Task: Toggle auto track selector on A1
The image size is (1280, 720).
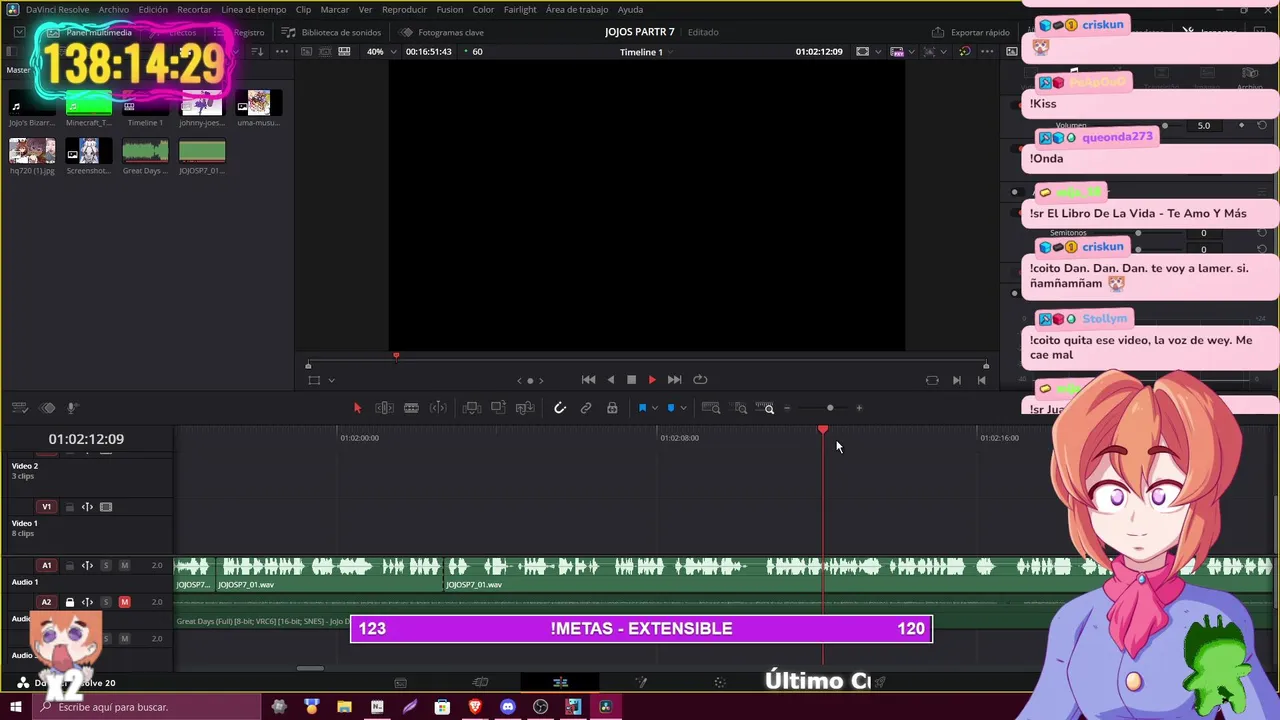Action: pyautogui.click(x=87, y=566)
